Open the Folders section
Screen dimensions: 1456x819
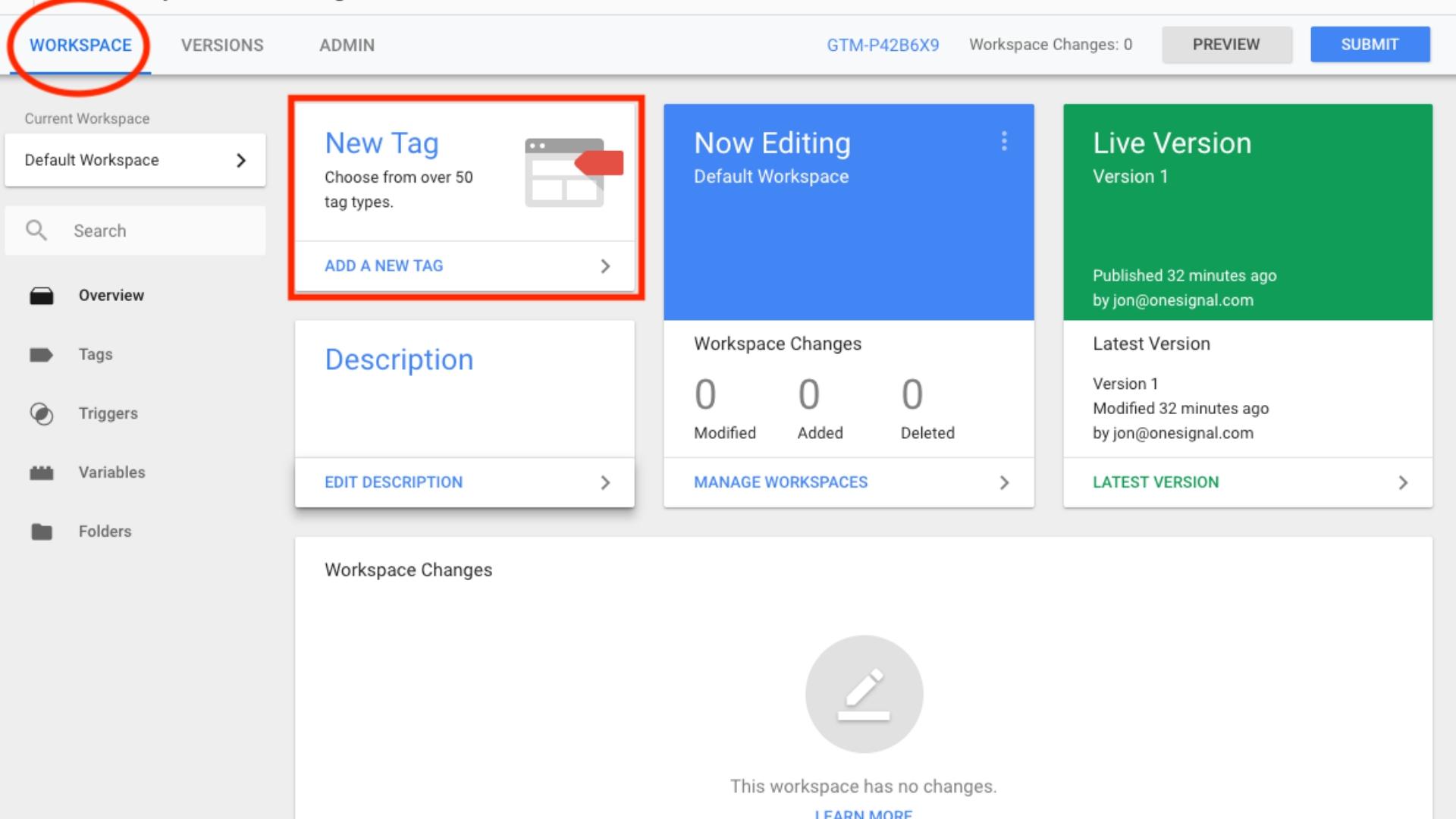42,531
